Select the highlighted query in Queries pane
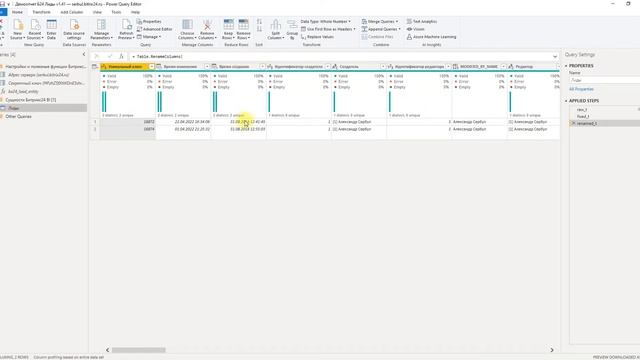 click(x=43, y=108)
